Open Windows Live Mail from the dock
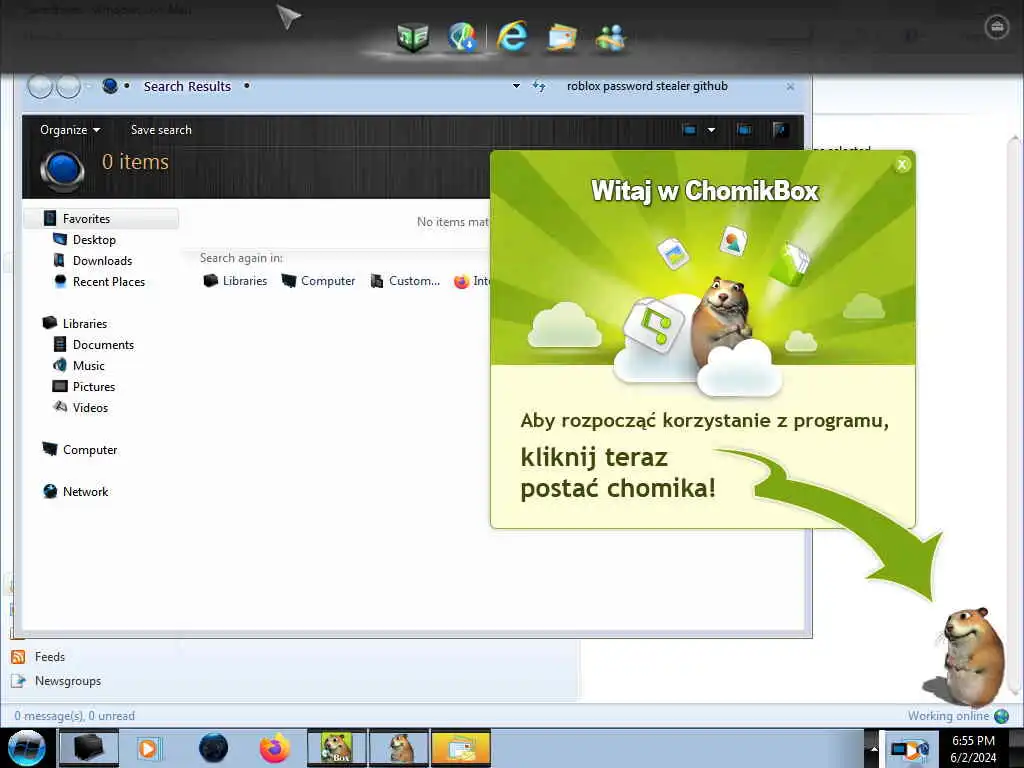The height and width of the screenshot is (768, 1024). click(561, 37)
